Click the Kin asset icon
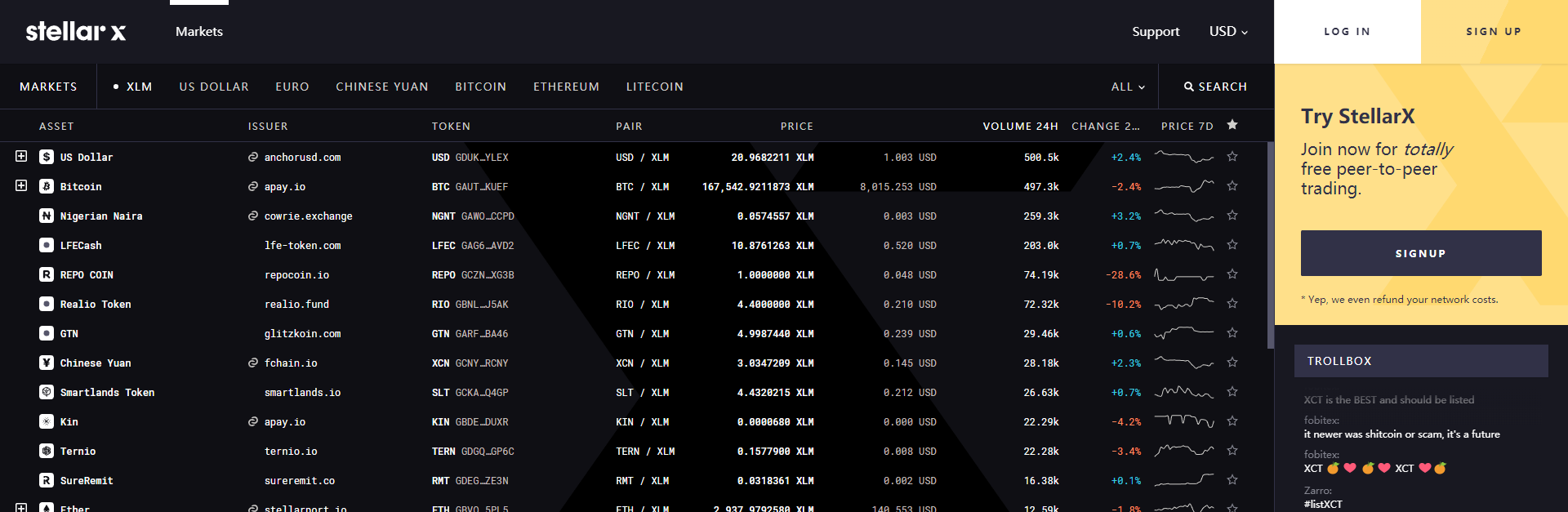Image resolution: width=1568 pixels, height=512 pixels. (x=47, y=421)
